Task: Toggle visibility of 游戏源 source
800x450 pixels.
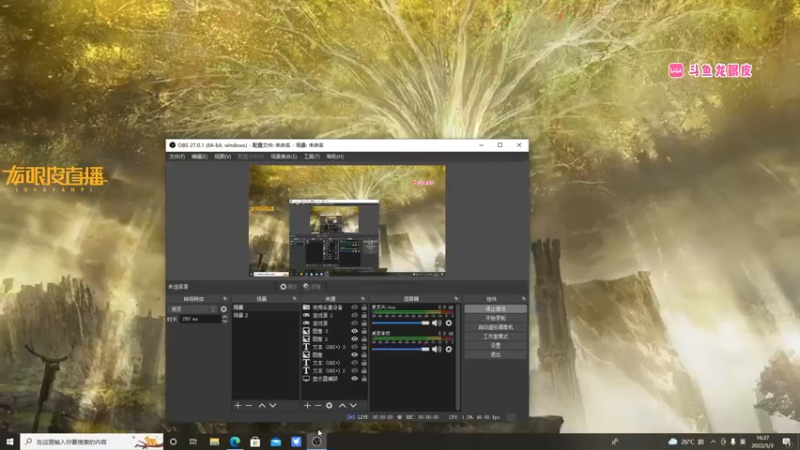Action: click(355, 323)
